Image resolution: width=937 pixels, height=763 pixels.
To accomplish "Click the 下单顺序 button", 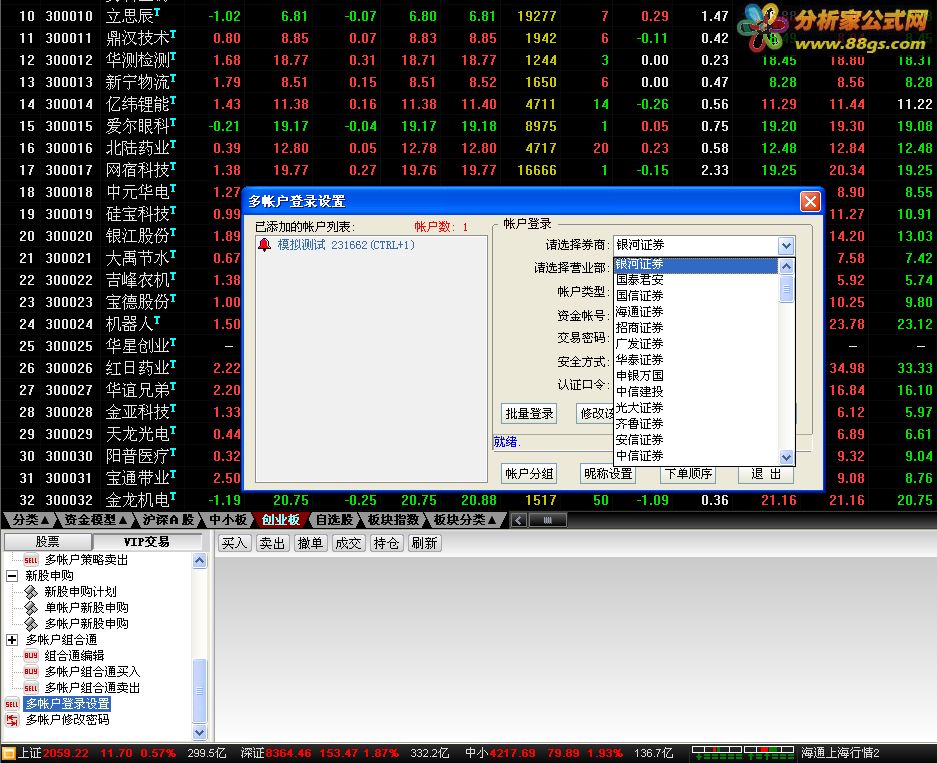I will click(x=688, y=474).
